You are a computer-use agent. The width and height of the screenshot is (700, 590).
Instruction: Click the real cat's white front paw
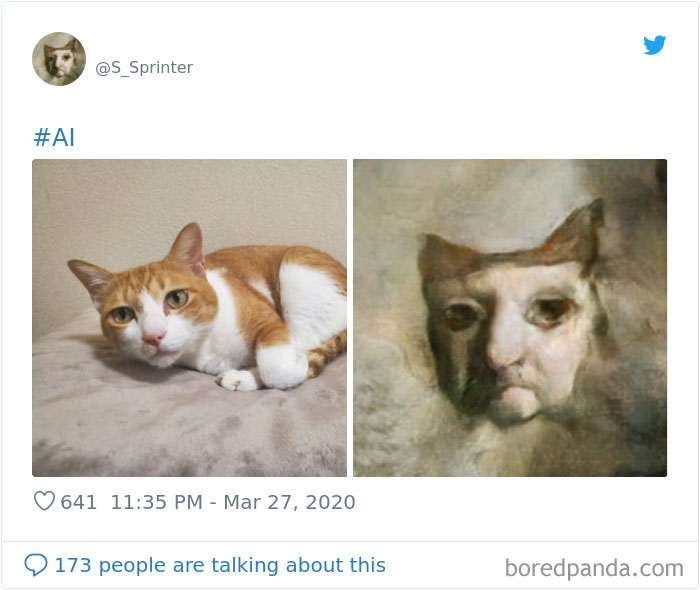point(239,380)
